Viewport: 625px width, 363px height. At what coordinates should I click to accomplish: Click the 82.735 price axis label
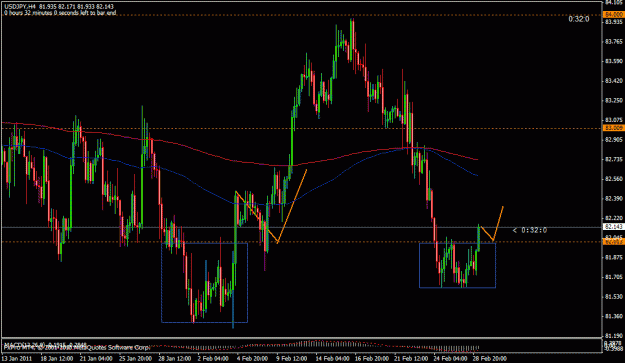[x=614, y=159]
